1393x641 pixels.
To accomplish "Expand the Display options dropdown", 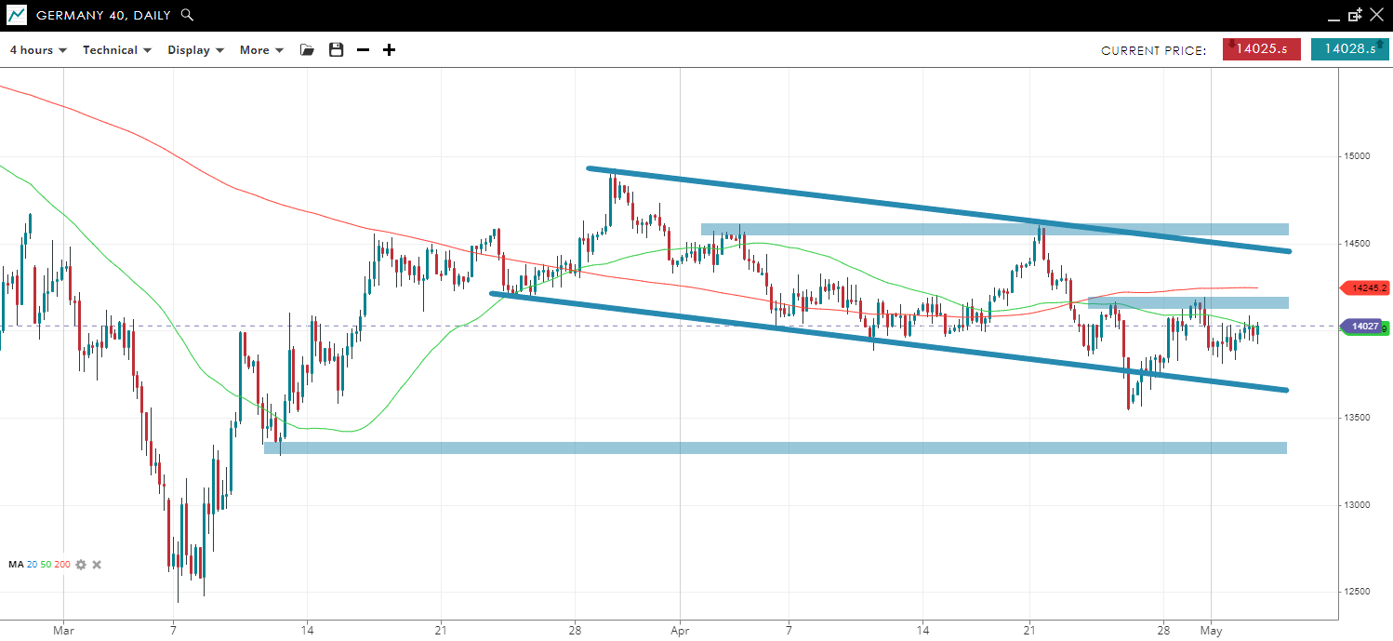I will click(x=195, y=50).
